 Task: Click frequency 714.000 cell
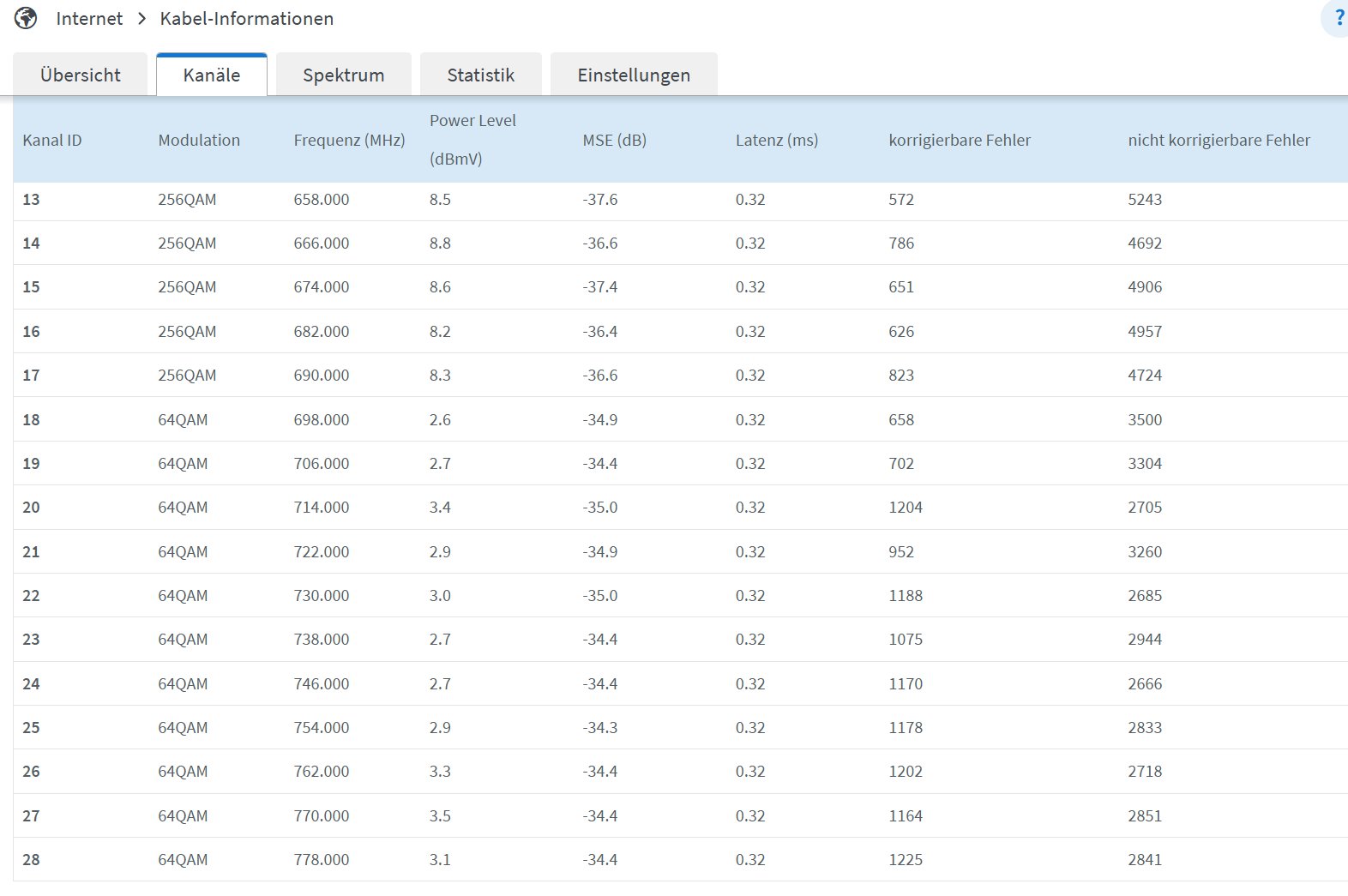pyautogui.click(x=322, y=508)
